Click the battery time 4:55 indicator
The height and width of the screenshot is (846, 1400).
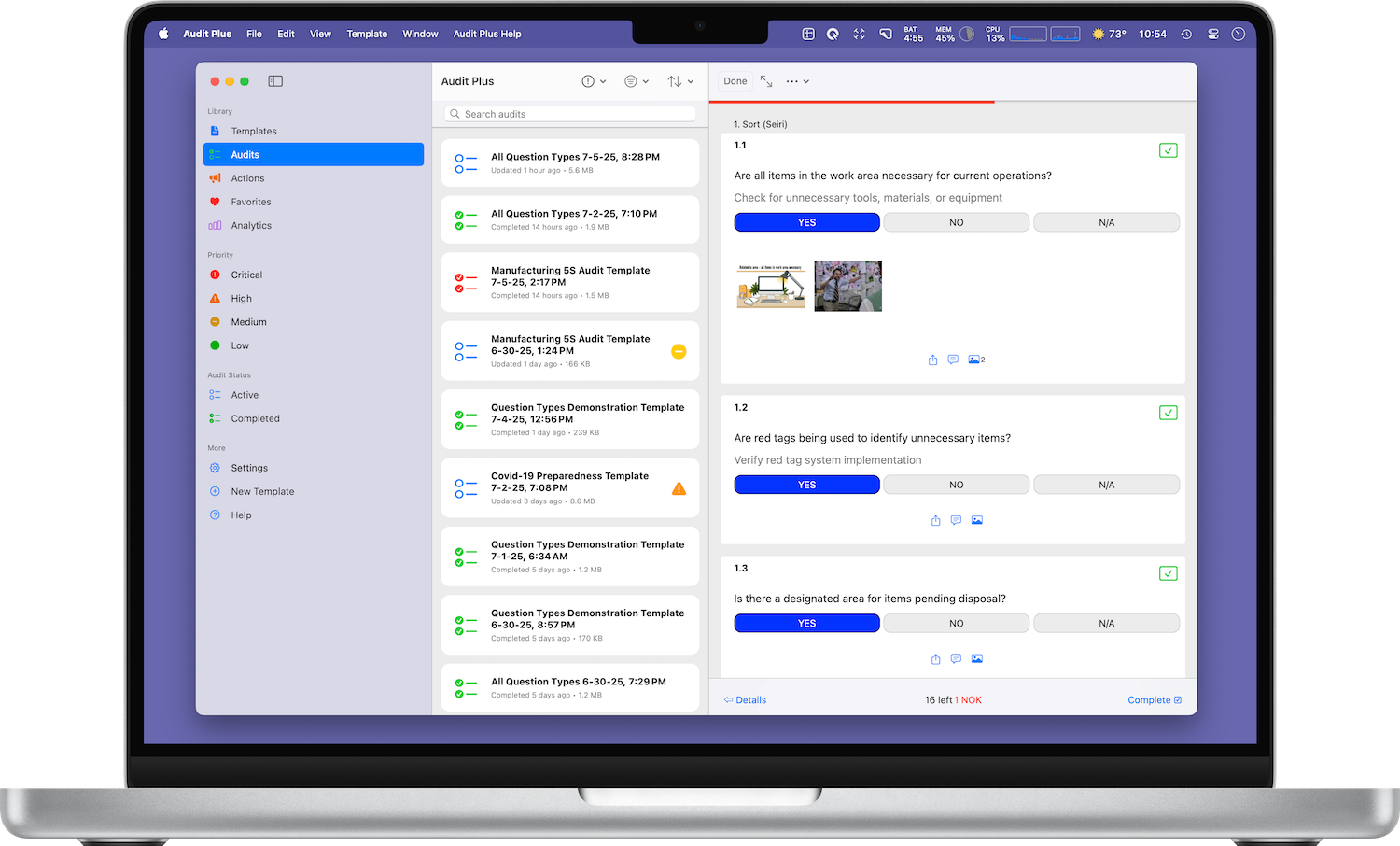[913, 34]
